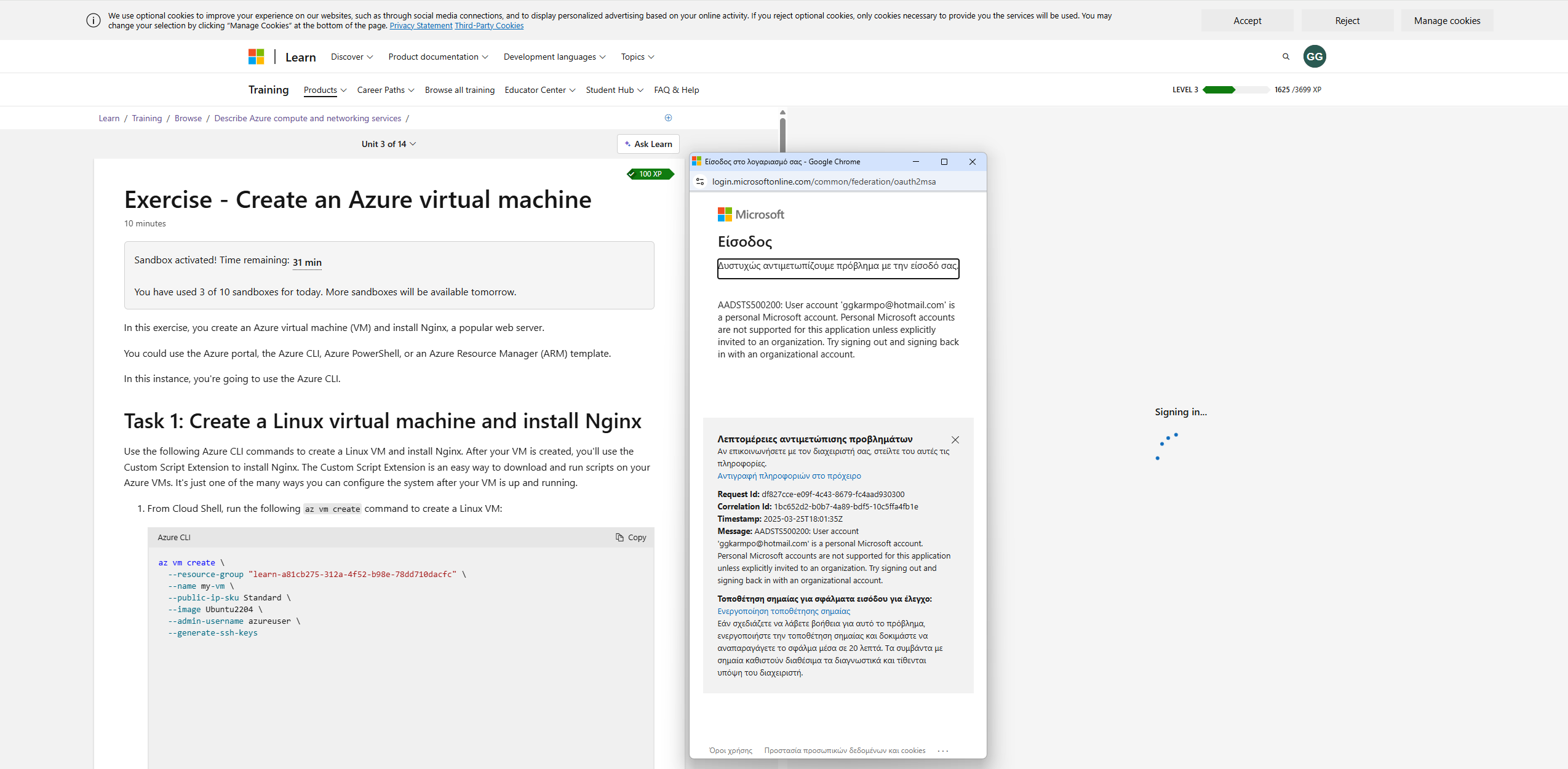Open the Third-Party Cookies link
Screen dimensions: 1568x769
(489, 26)
